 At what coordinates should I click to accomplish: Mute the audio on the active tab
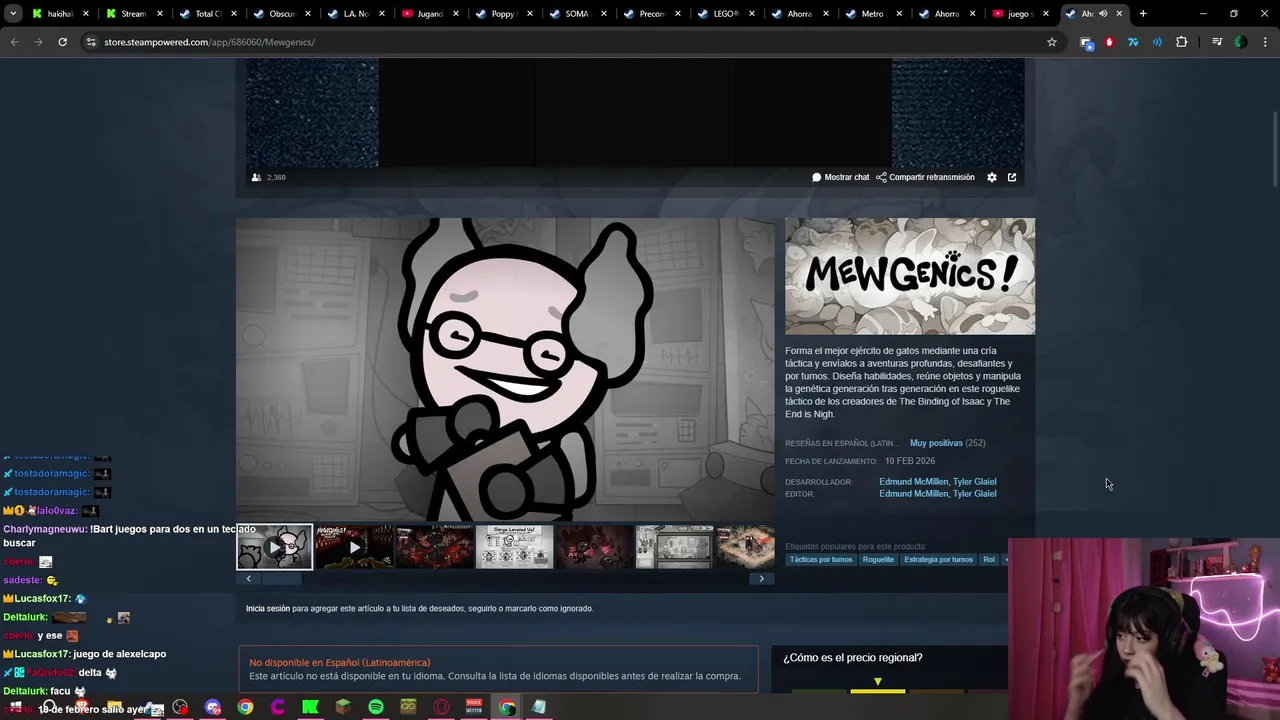point(1103,14)
